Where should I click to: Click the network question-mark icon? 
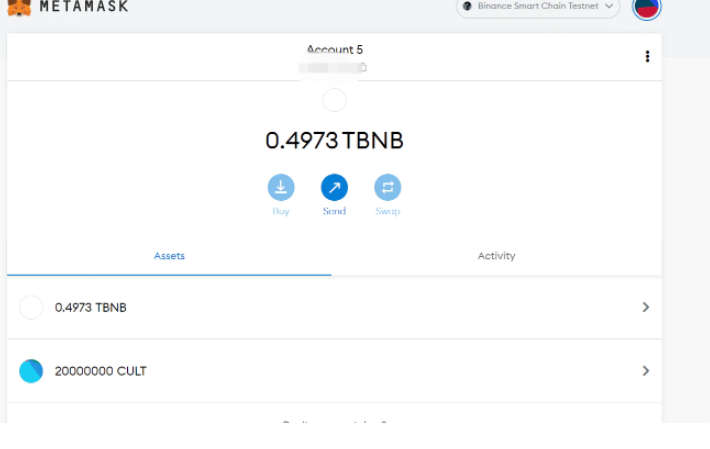467,6
